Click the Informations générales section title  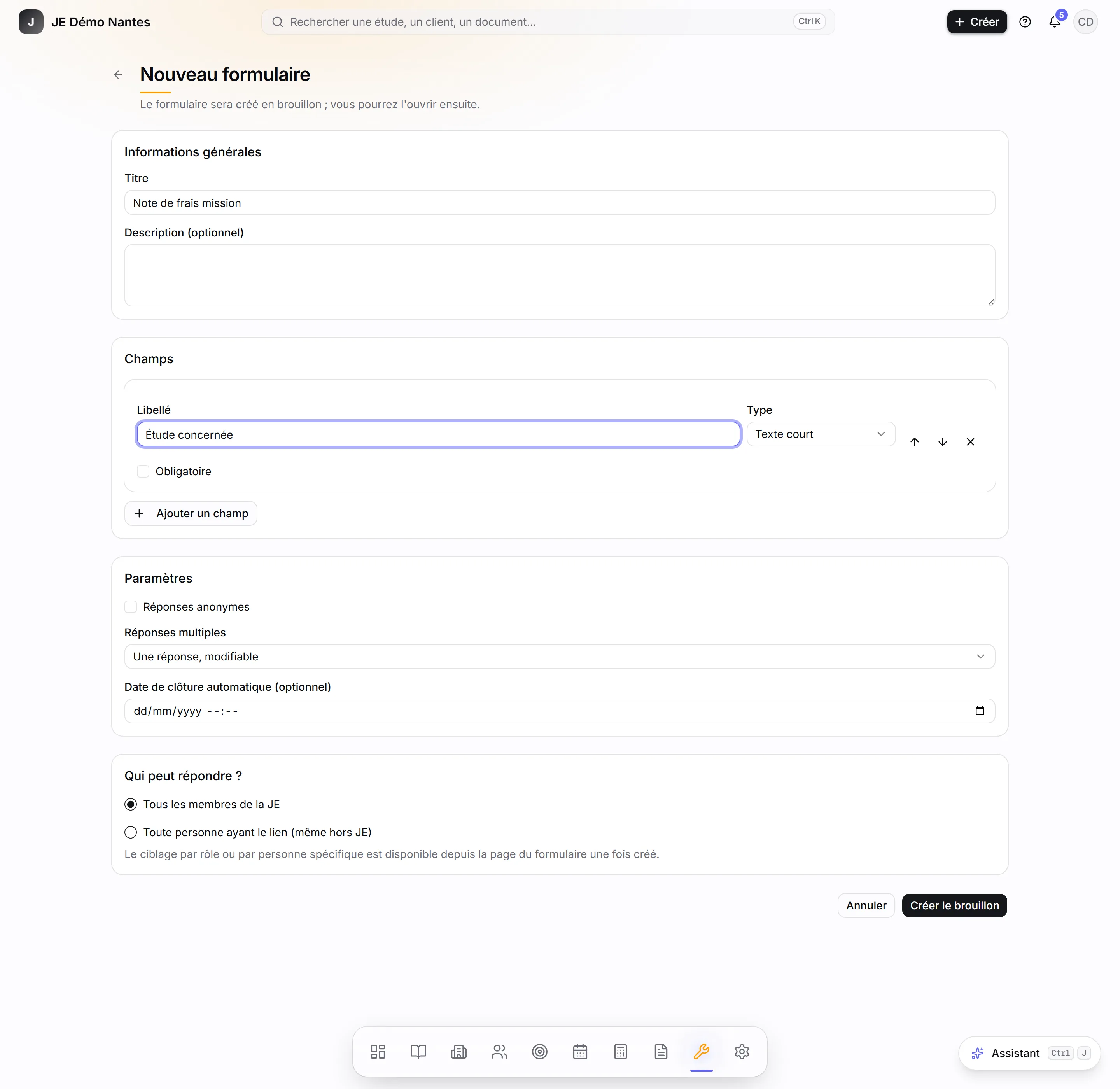pos(193,152)
